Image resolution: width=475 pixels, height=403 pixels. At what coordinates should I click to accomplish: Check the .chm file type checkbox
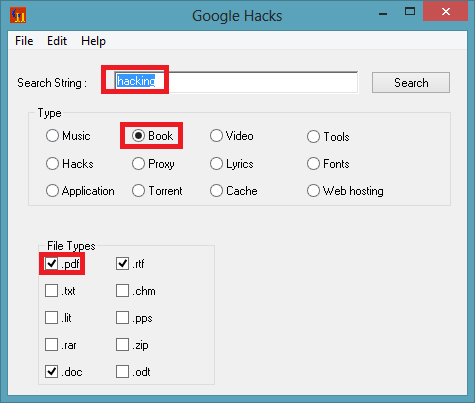[x=122, y=291]
